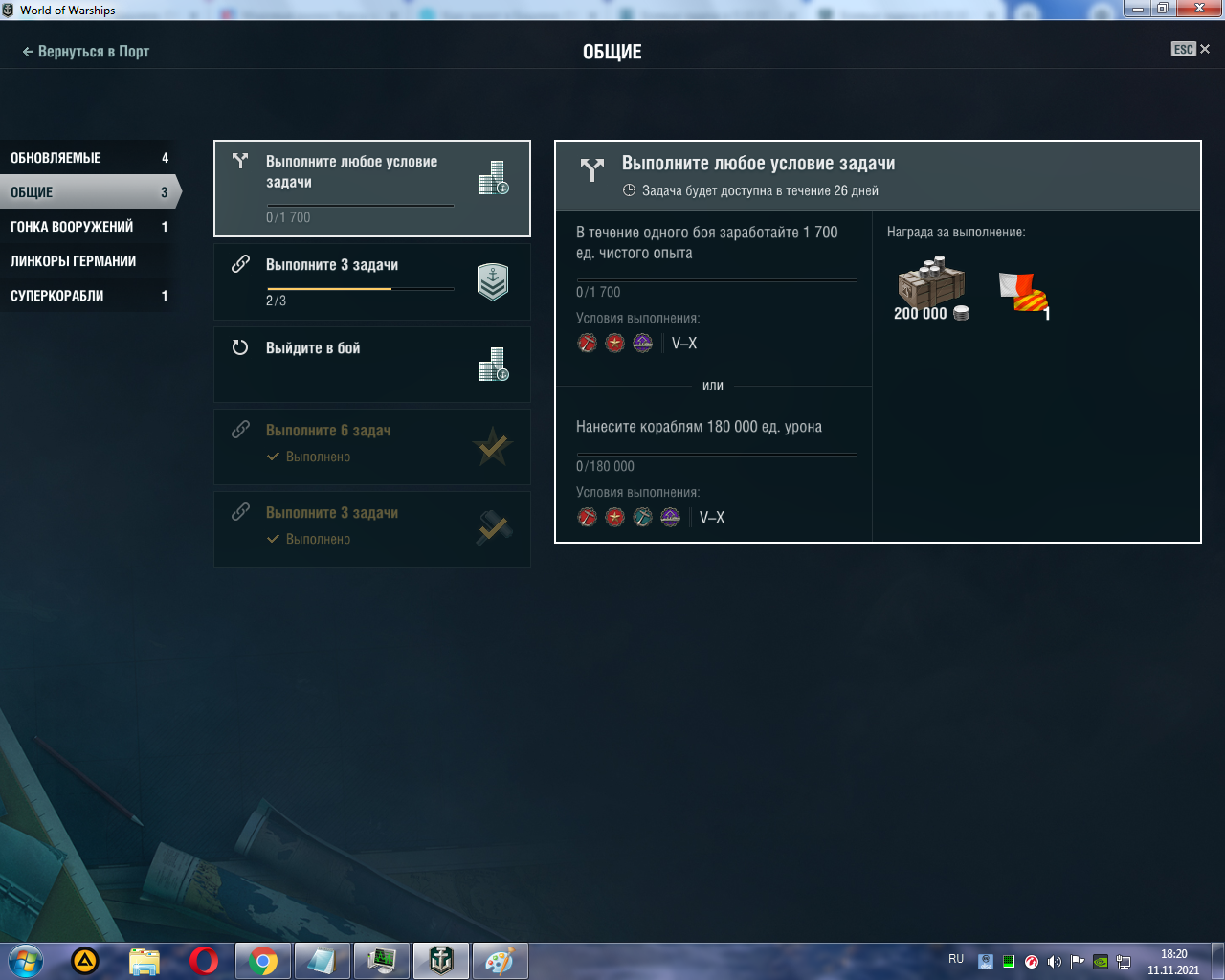
Task: Open the 'ЛИНКОРЫ ГЕРМАНИИ' category
Action: (x=89, y=261)
